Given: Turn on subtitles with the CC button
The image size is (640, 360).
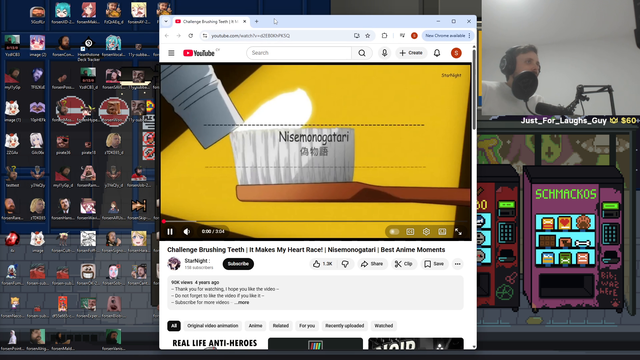Looking at the screenshot, I should 410,231.
